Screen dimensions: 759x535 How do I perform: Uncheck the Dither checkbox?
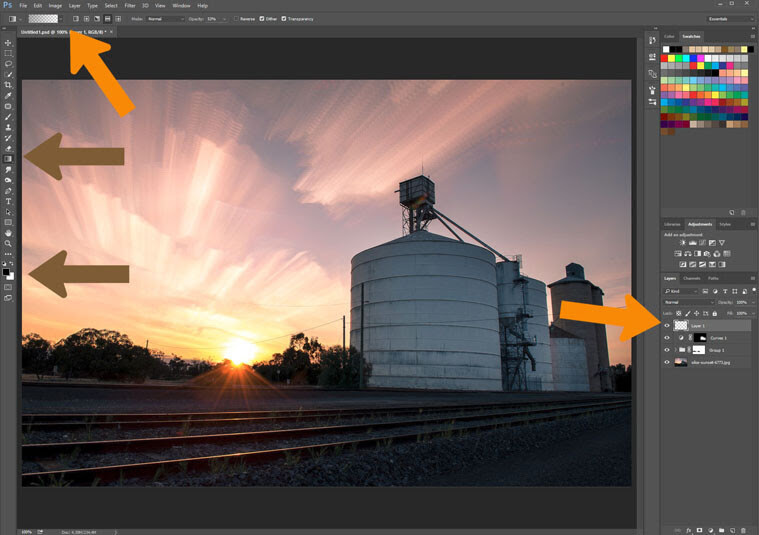pyautogui.click(x=262, y=19)
